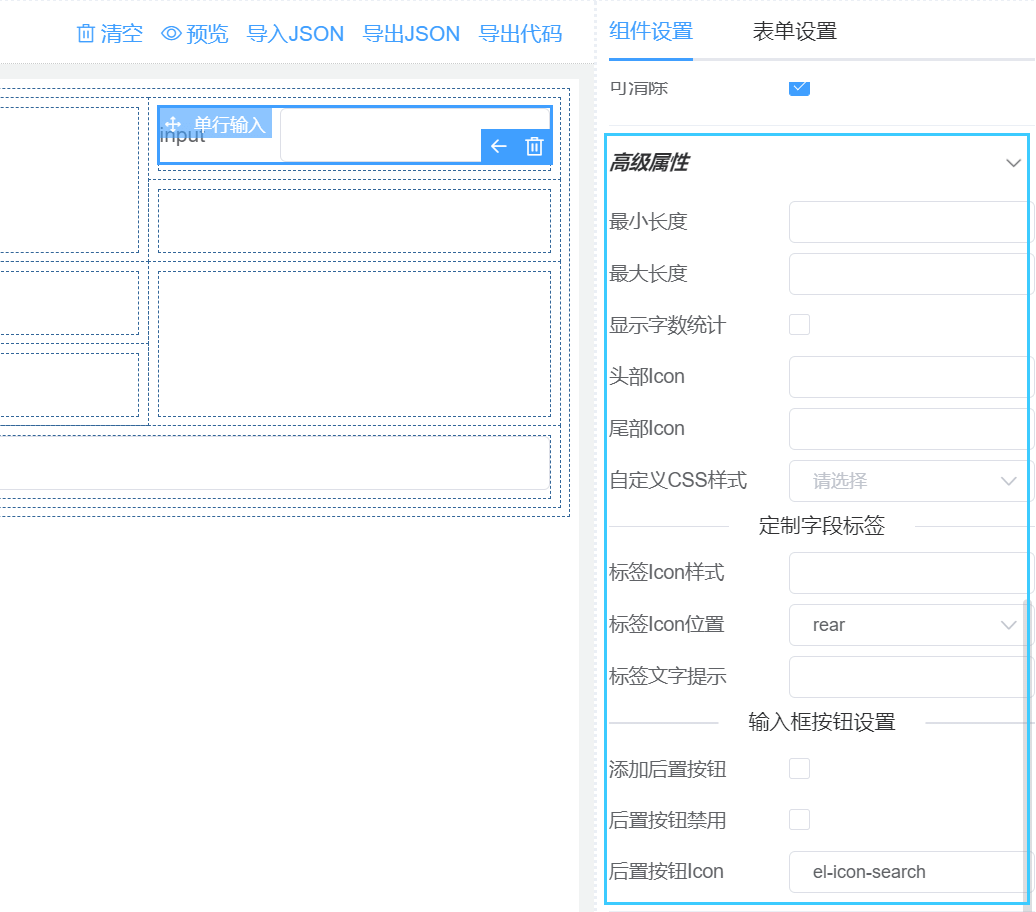Click the 后置按钮Icon input field
1036x912 pixels.
pos(910,872)
